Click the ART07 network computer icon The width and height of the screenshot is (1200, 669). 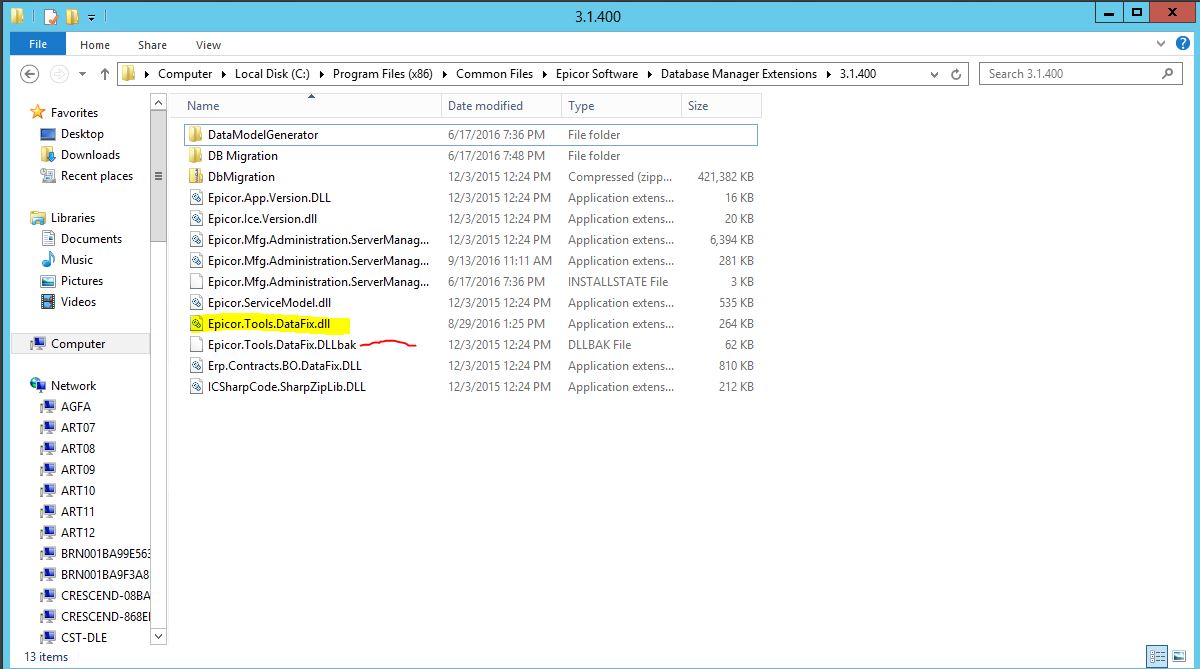[x=48, y=428]
